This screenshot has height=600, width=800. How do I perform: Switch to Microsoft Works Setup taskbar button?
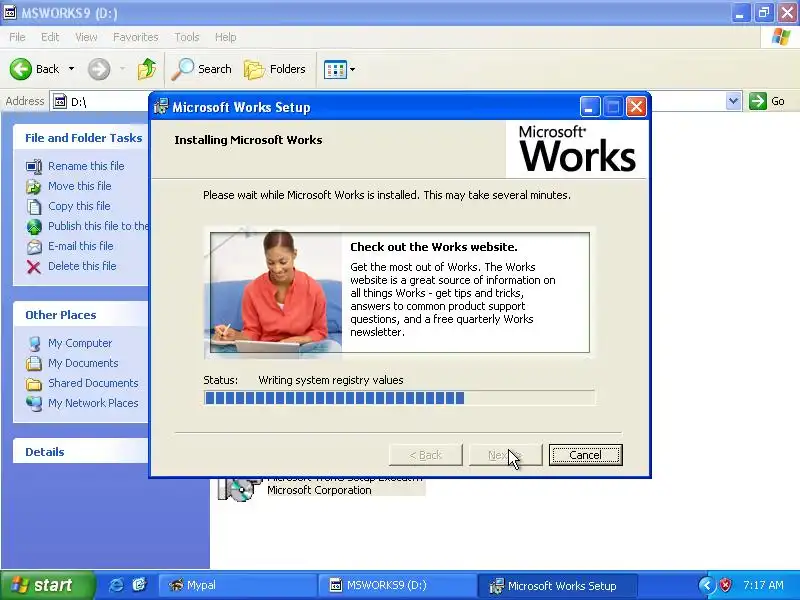click(557, 585)
